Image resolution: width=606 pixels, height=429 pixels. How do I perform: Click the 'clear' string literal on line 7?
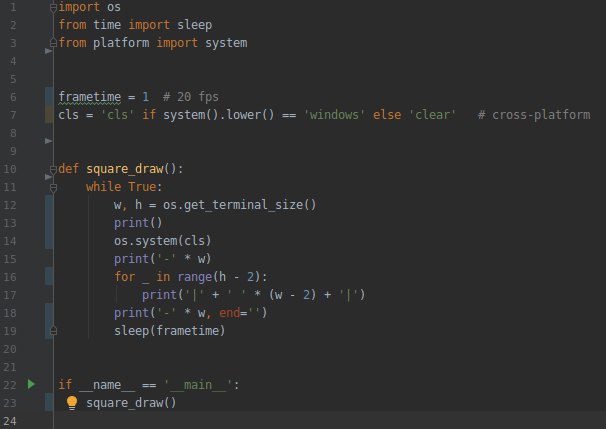tap(432, 115)
